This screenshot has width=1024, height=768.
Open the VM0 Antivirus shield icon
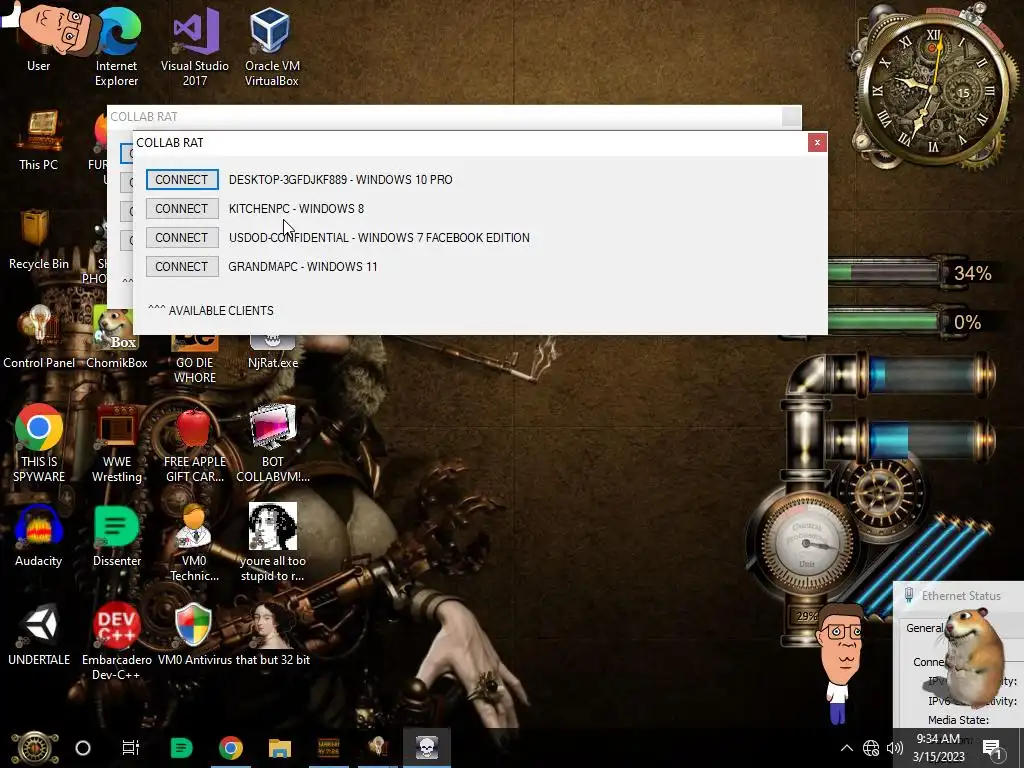tap(193, 635)
